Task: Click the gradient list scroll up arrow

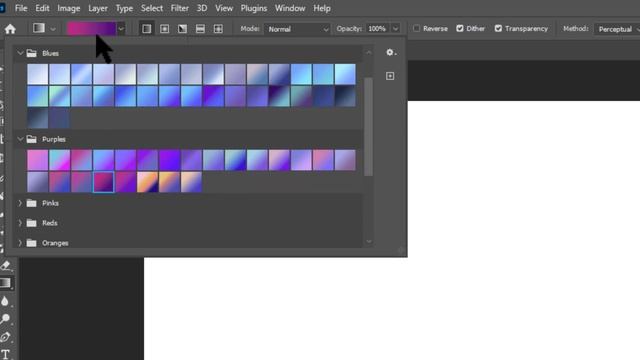Action: 369,53
